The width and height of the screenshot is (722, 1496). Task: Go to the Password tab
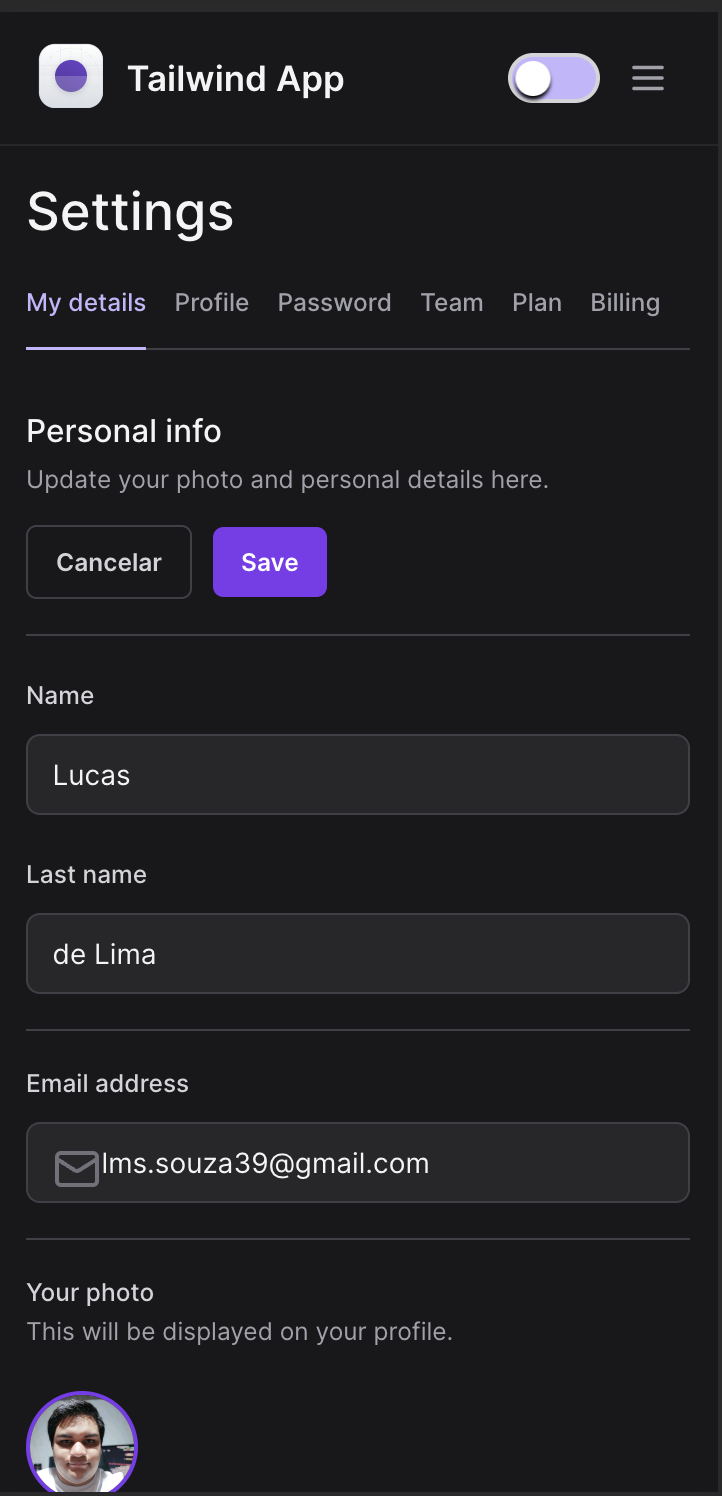[334, 303]
